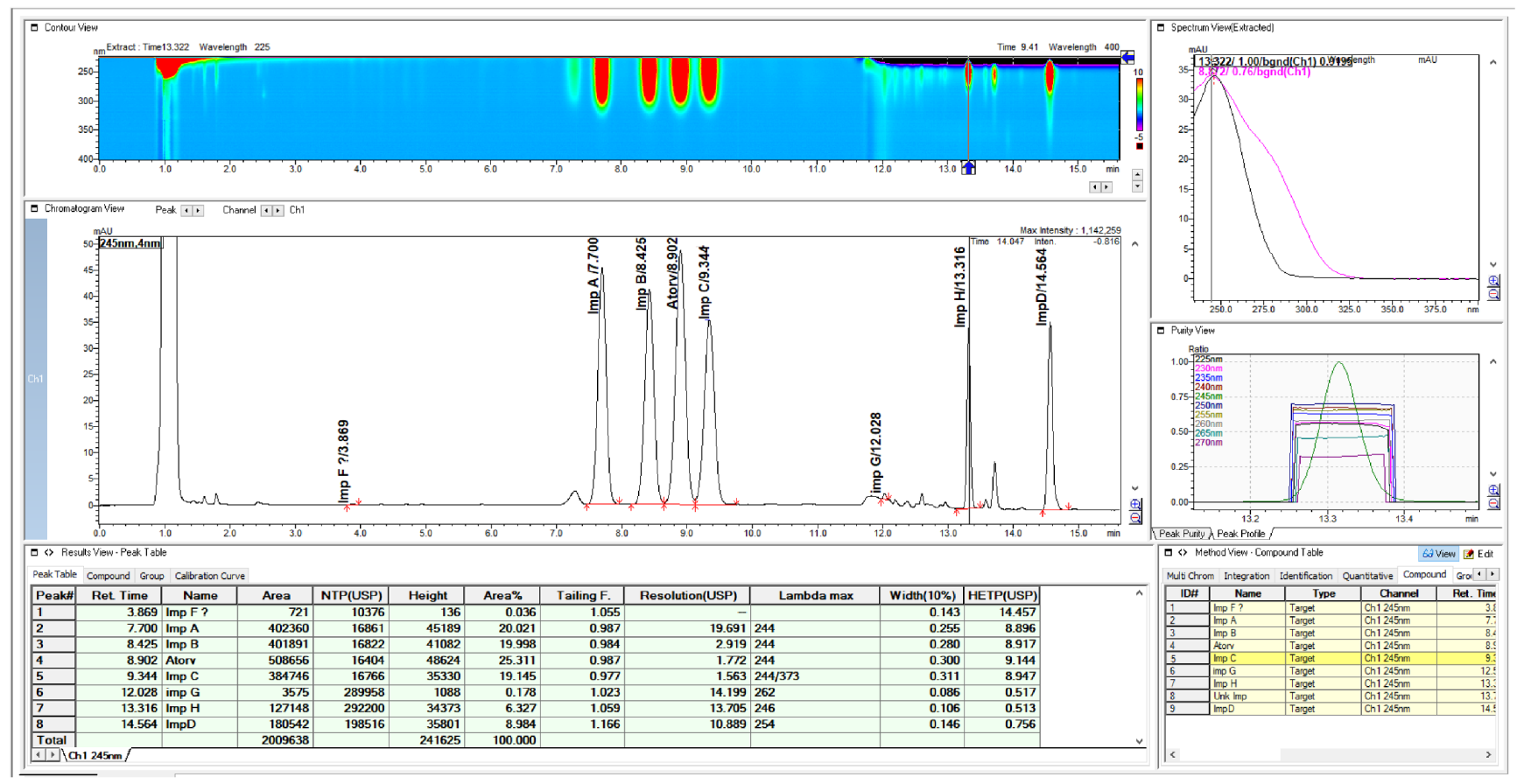Viewport: 1517px width, 784px height.
Task: Zoom out on the chromatogram plot
Action: point(1135,518)
